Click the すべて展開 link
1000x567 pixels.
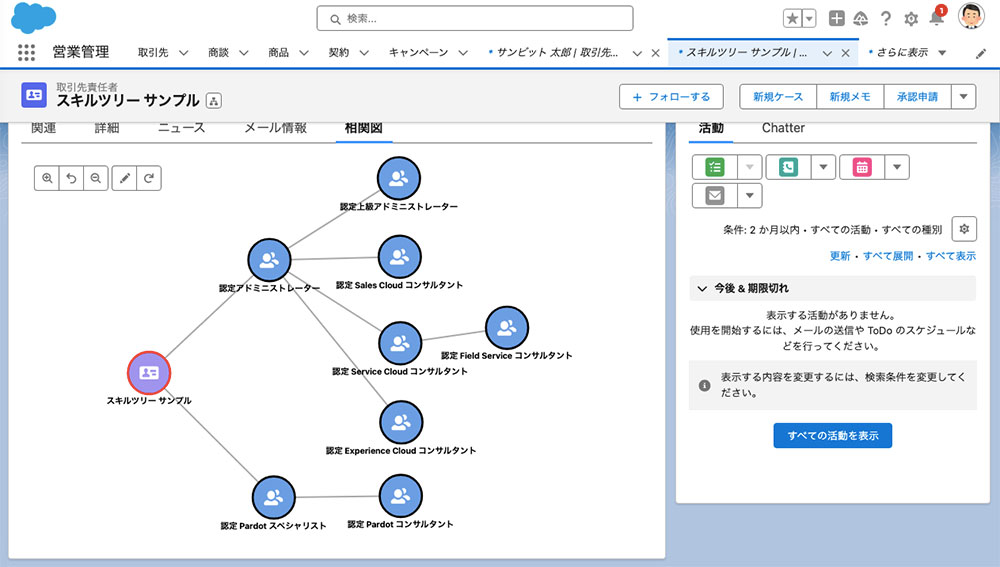pyautogui.click(x=888, y=256)
